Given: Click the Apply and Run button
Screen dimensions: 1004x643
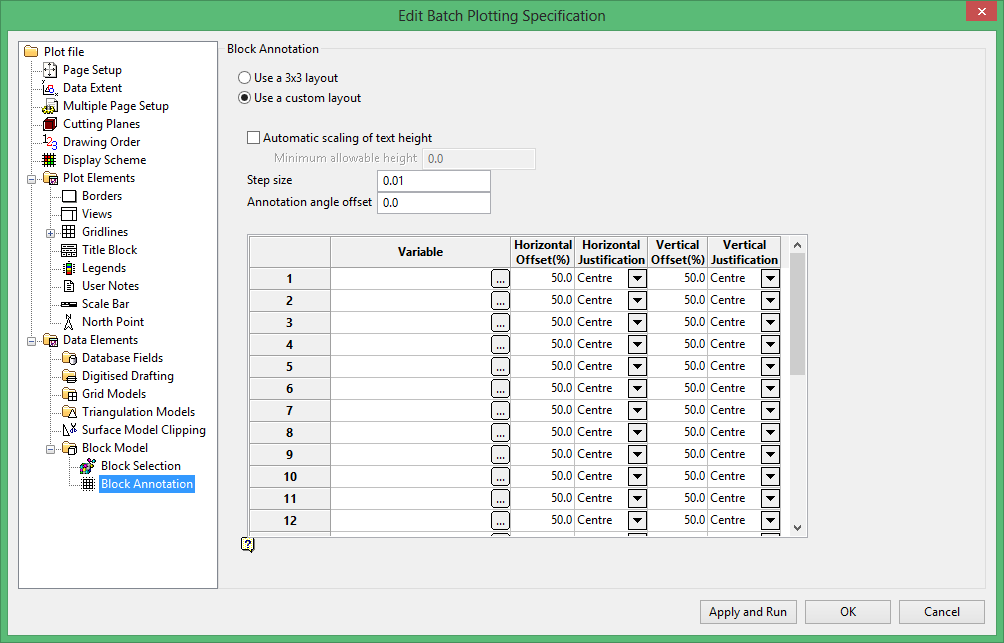Looking at the screenshot, I should (747, 612).
